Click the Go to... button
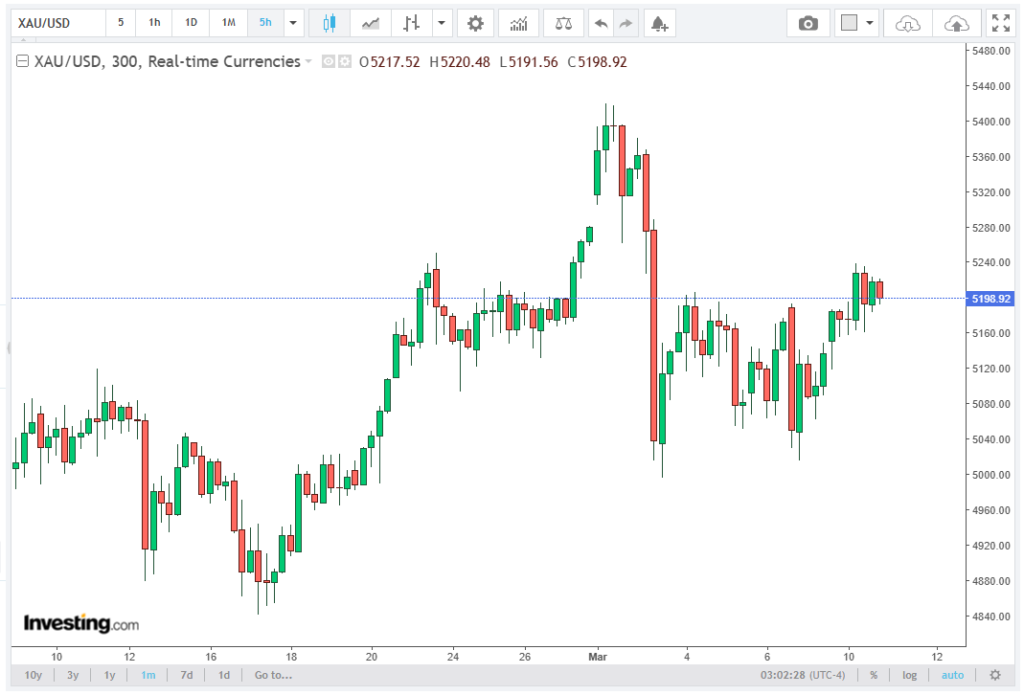Viewport: 1024px width, 695px height. click(273, 675)
